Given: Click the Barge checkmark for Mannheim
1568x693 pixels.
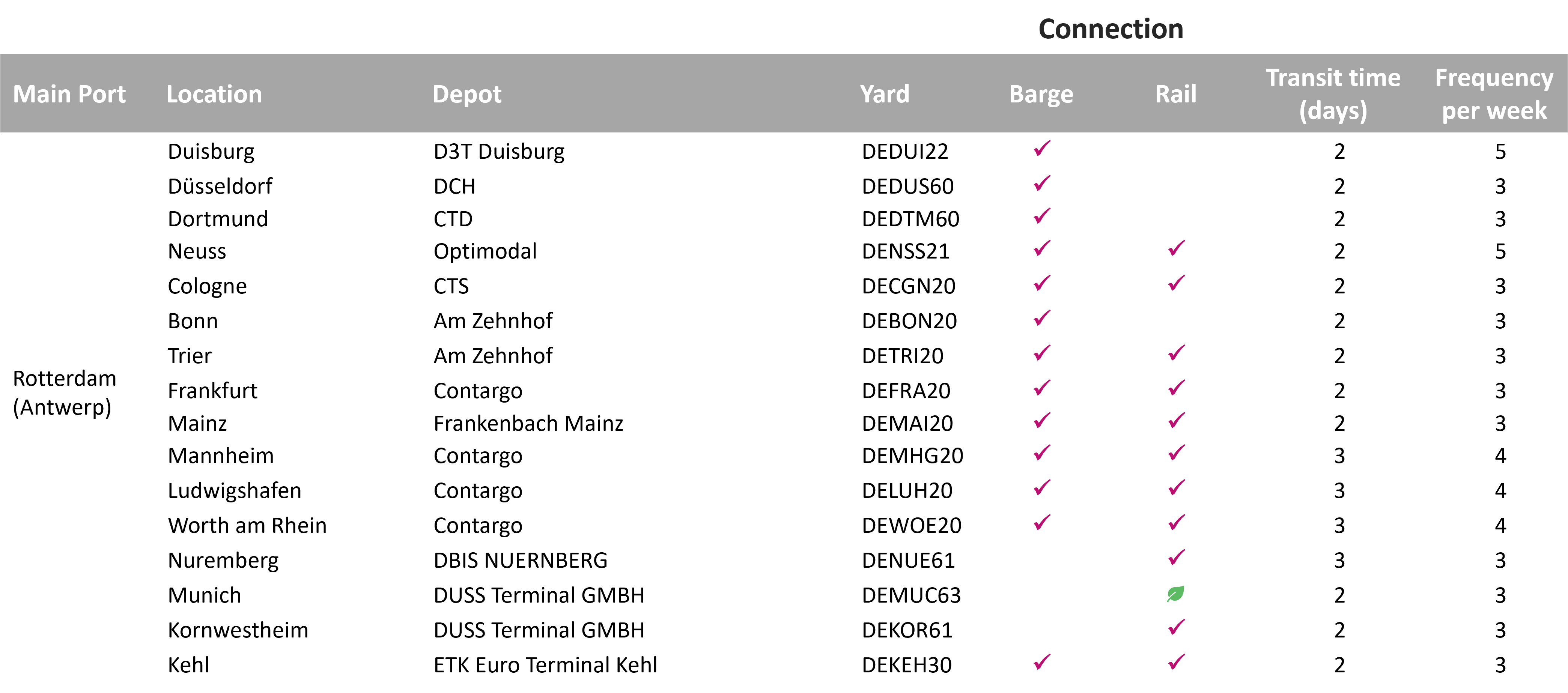Looking at the screenshot, I should tap(1042, 452).
